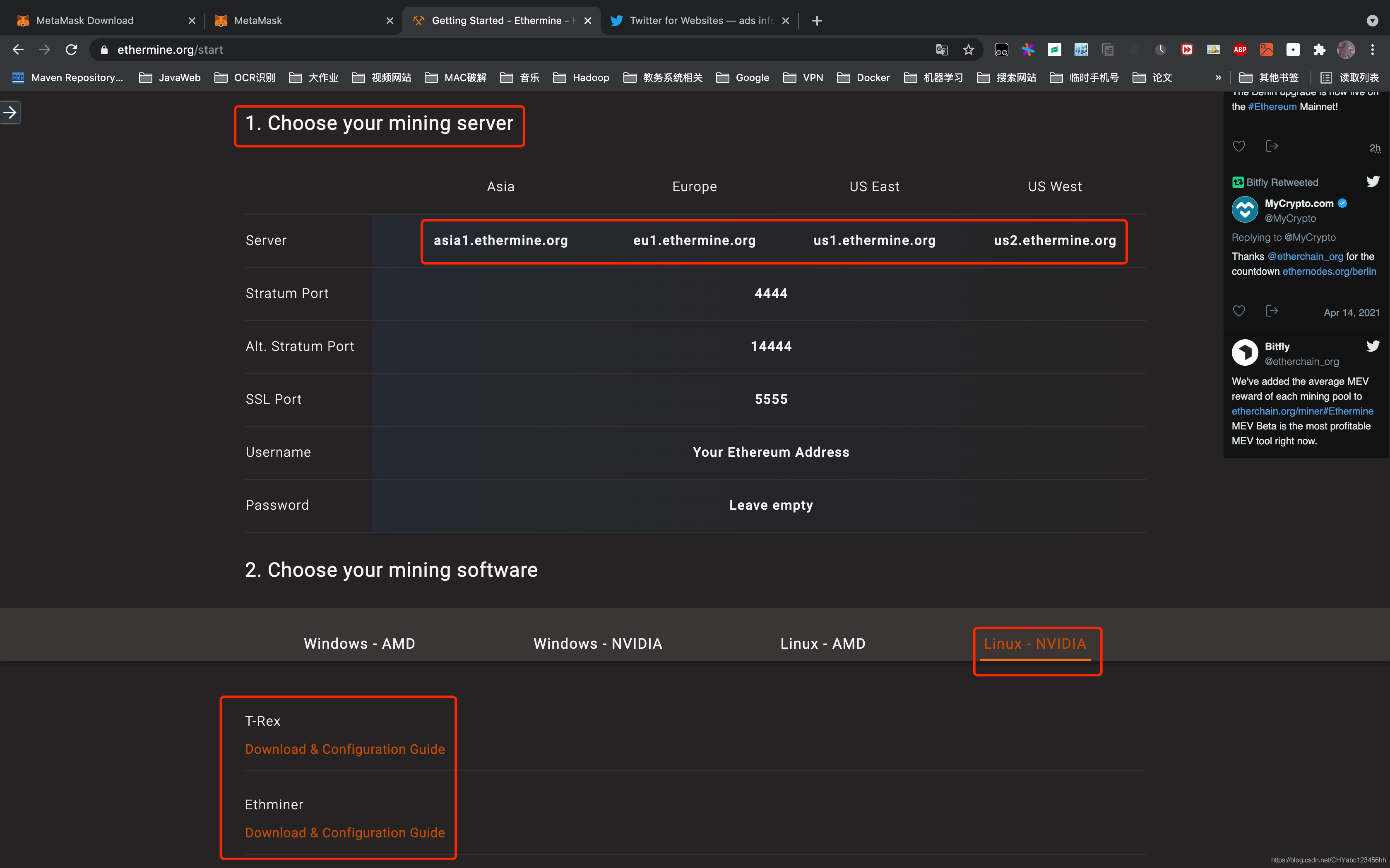
Task: Open T-Rex Download & Configuration Guide
Action: (x=345, y=749)
